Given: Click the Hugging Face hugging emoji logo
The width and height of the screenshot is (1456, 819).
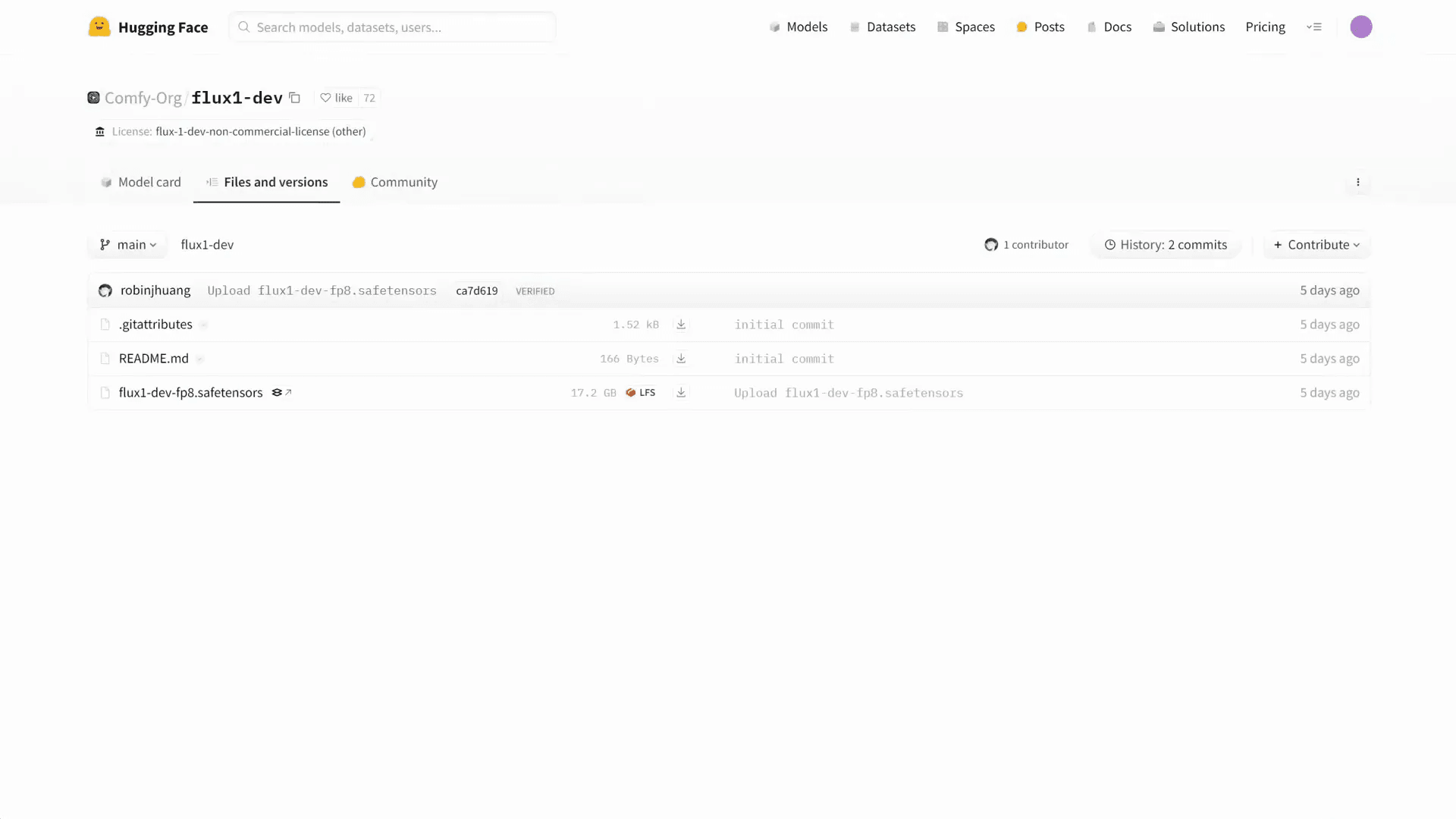Looking at the screenshot, I should coord(99,27).
